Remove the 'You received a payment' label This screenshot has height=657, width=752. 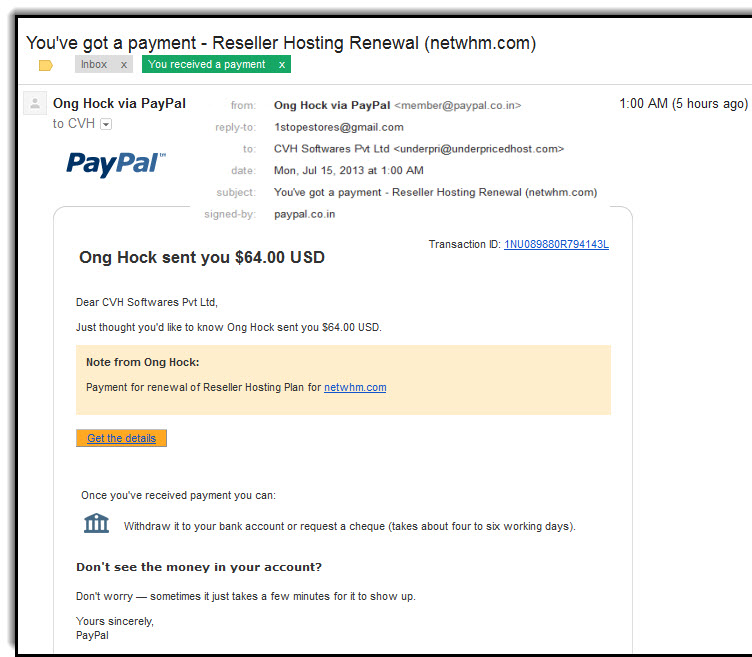(282, 65)
